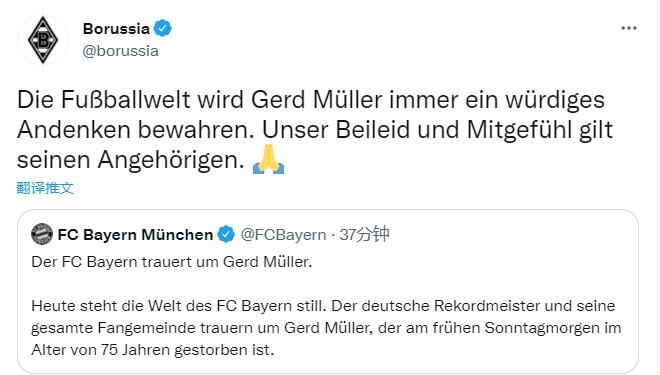This screenshot has width=660, height=375.
Task: Open the @borussia handle link
Action: [x=121, y=51]
